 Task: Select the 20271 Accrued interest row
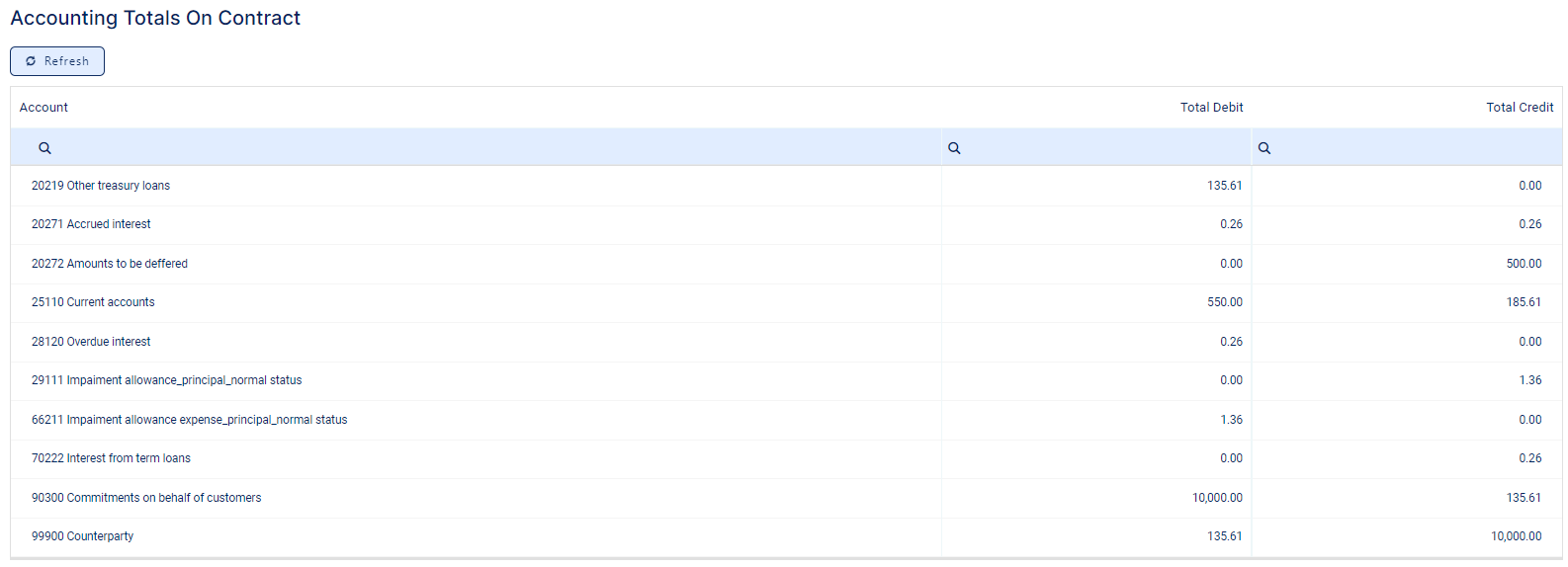pos(91,224)
